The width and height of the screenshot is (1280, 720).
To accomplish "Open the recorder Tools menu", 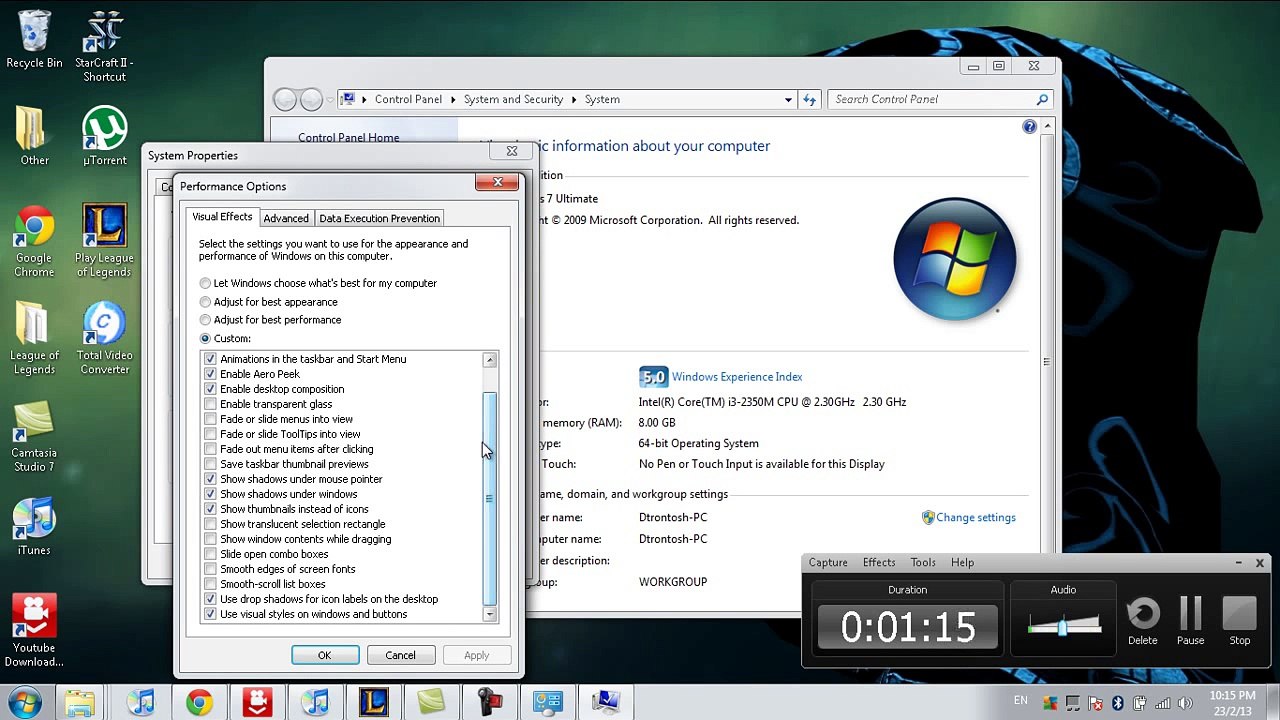I will [923, 563].
